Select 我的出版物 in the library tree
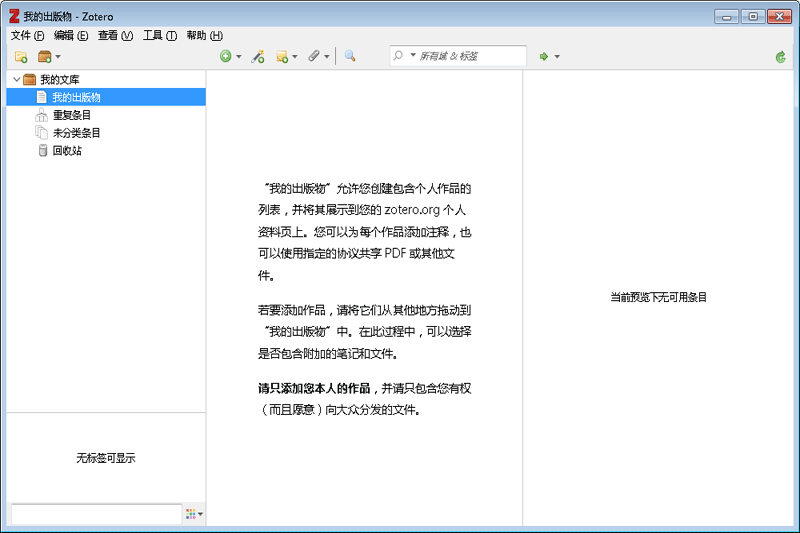This screenshot has height=533, width=800. coord(106,97)
